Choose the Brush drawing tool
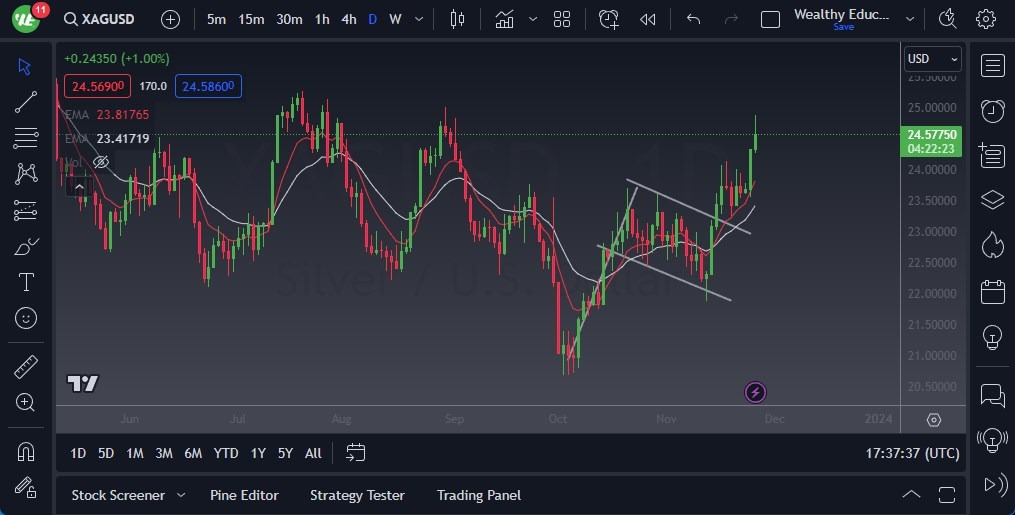This screenshot has height=515, width=1015. [x=26, y=246]
